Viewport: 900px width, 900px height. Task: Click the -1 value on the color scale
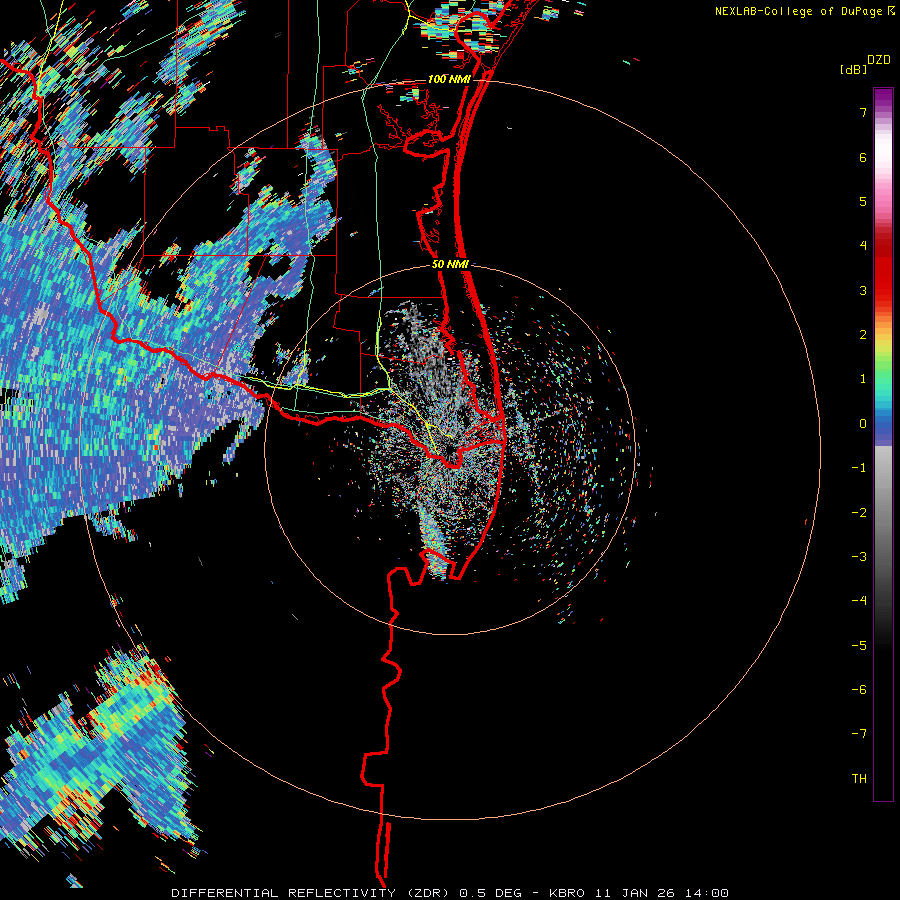coord(859,468)
